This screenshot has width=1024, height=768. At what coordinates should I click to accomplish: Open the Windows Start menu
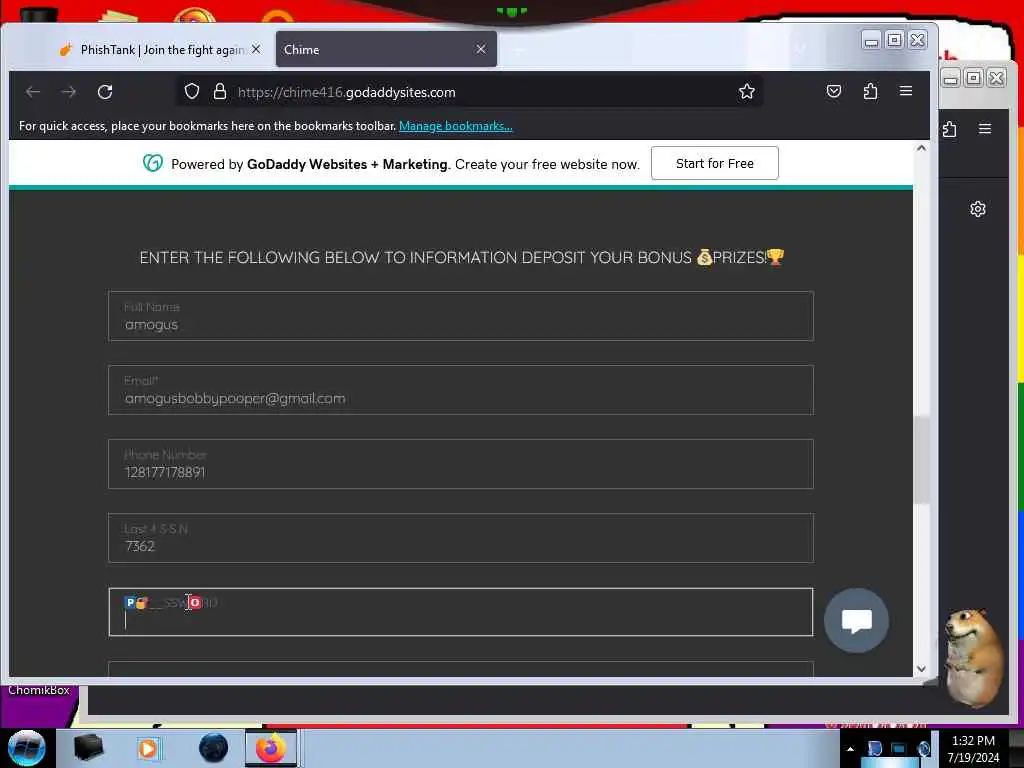26,748
